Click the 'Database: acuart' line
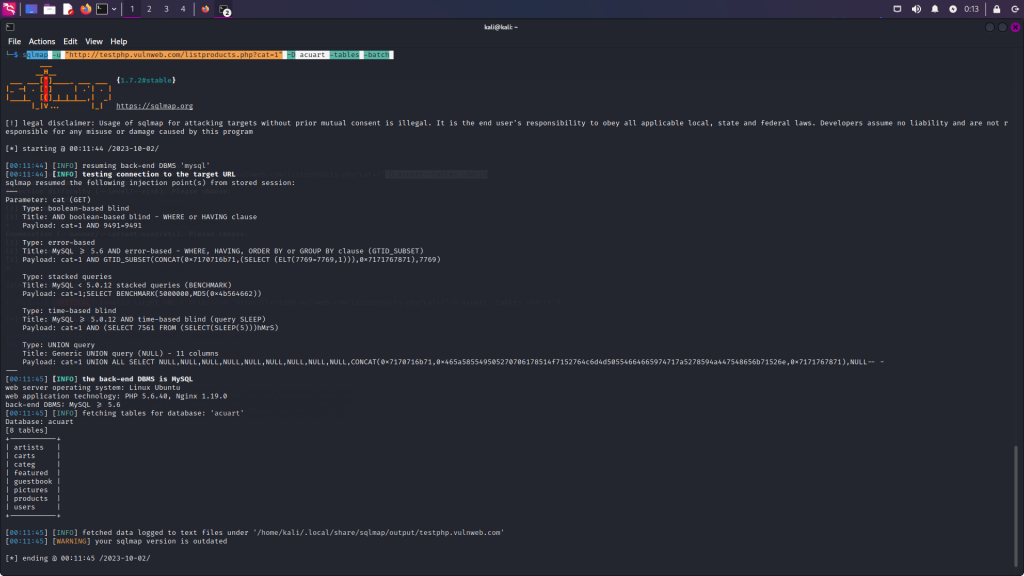Screen dimensions: 1024x576 pos(39,422)
